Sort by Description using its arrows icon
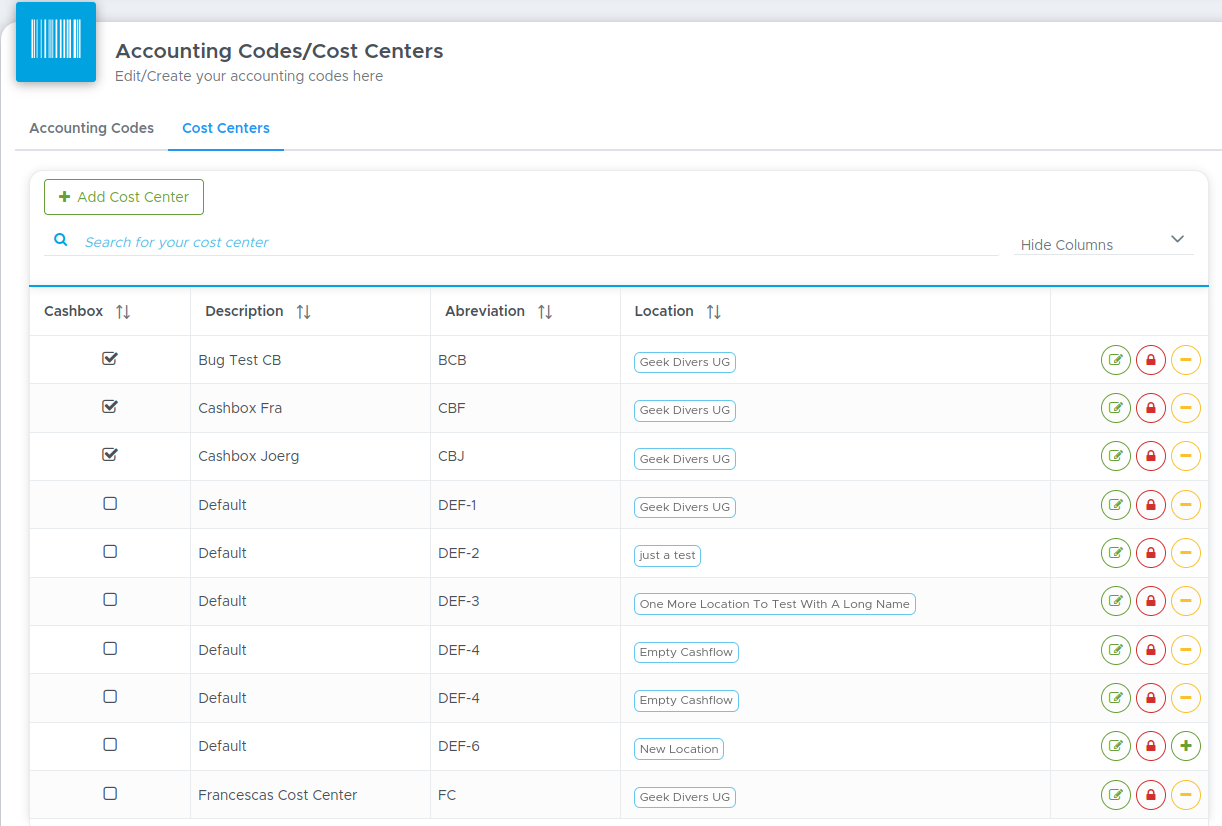This screenshot has width=1222, height=826. pos(304,312)
